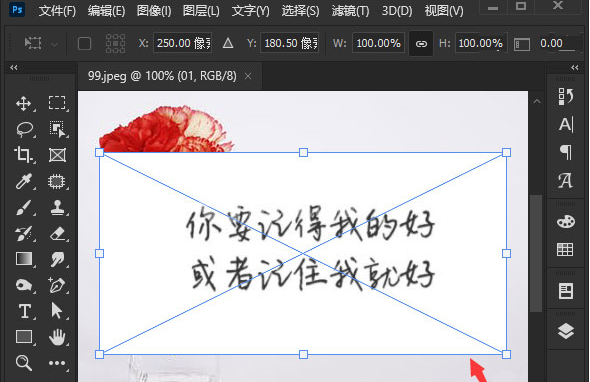Open the Layers panel icon
The height and width of the screenshot is (382, 590).
point(566,332)
